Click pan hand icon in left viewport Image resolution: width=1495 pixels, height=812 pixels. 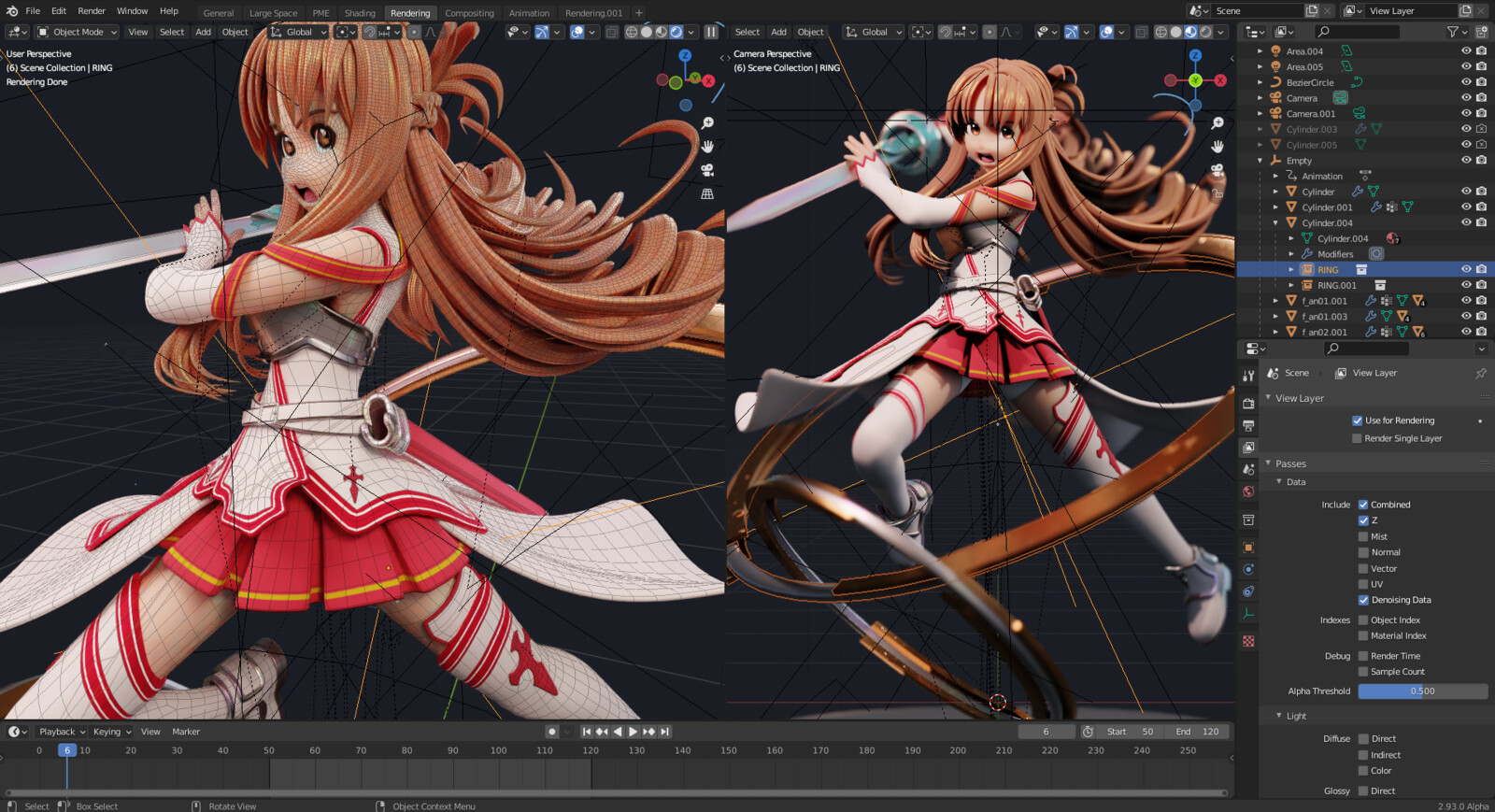point(707,147)
